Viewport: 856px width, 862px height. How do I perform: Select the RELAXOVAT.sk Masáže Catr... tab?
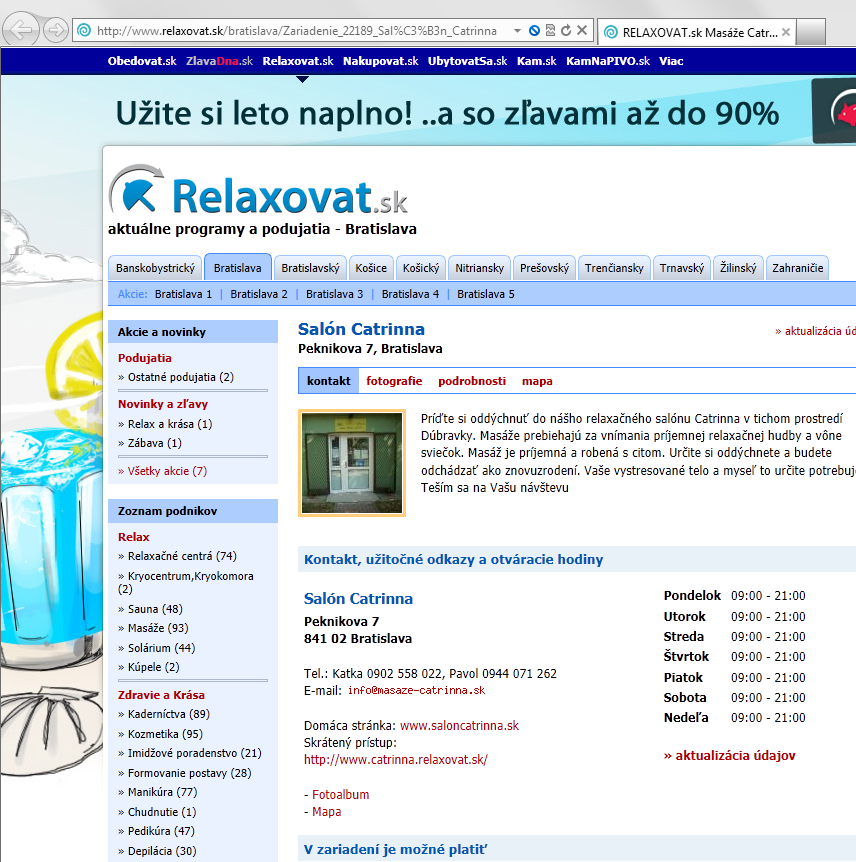pos(695,32)
